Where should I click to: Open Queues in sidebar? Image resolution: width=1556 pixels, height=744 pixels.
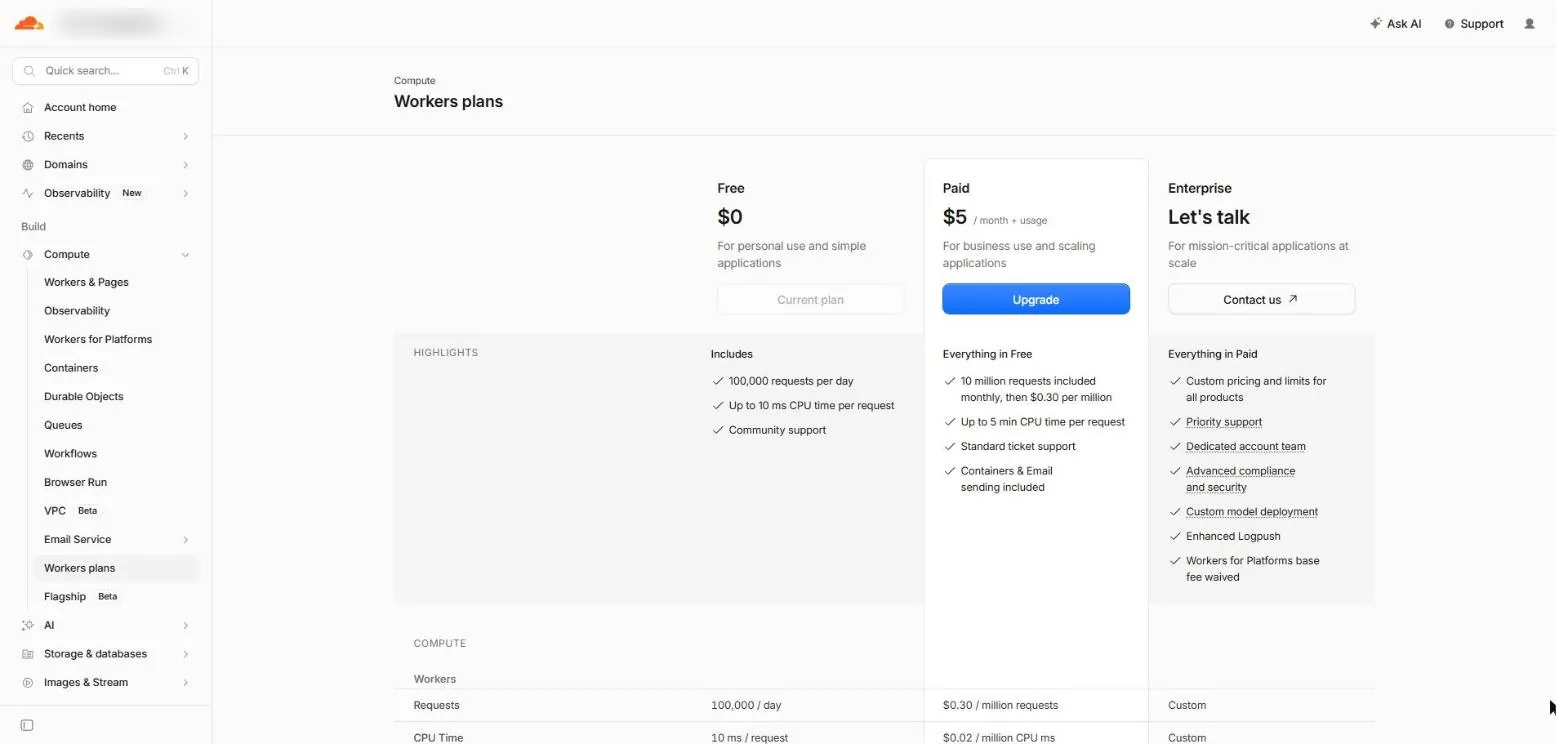[x=116, y=425]
